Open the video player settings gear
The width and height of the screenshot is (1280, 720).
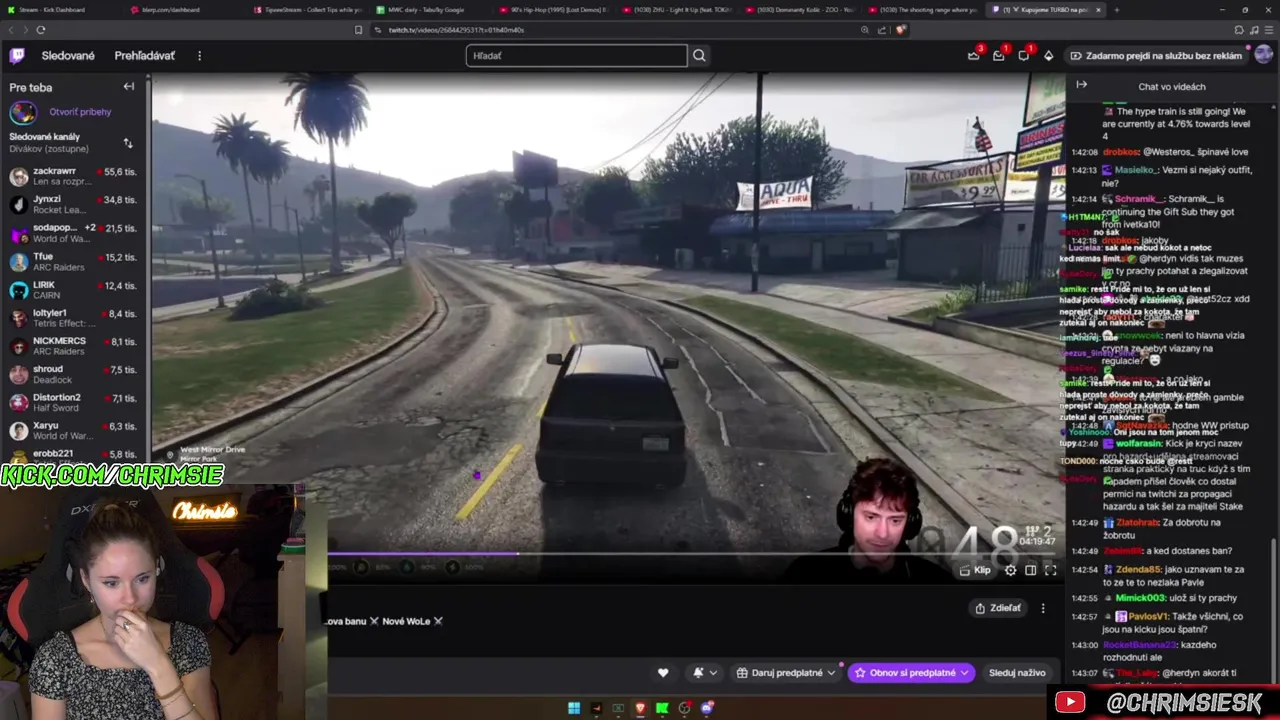(x=1010, y=570)
